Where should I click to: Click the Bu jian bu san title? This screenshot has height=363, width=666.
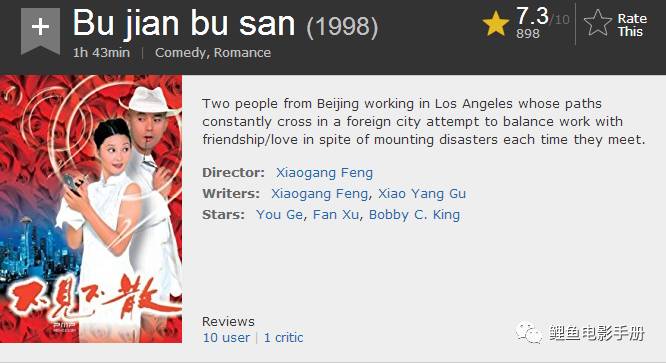click(x=183, y=23)
